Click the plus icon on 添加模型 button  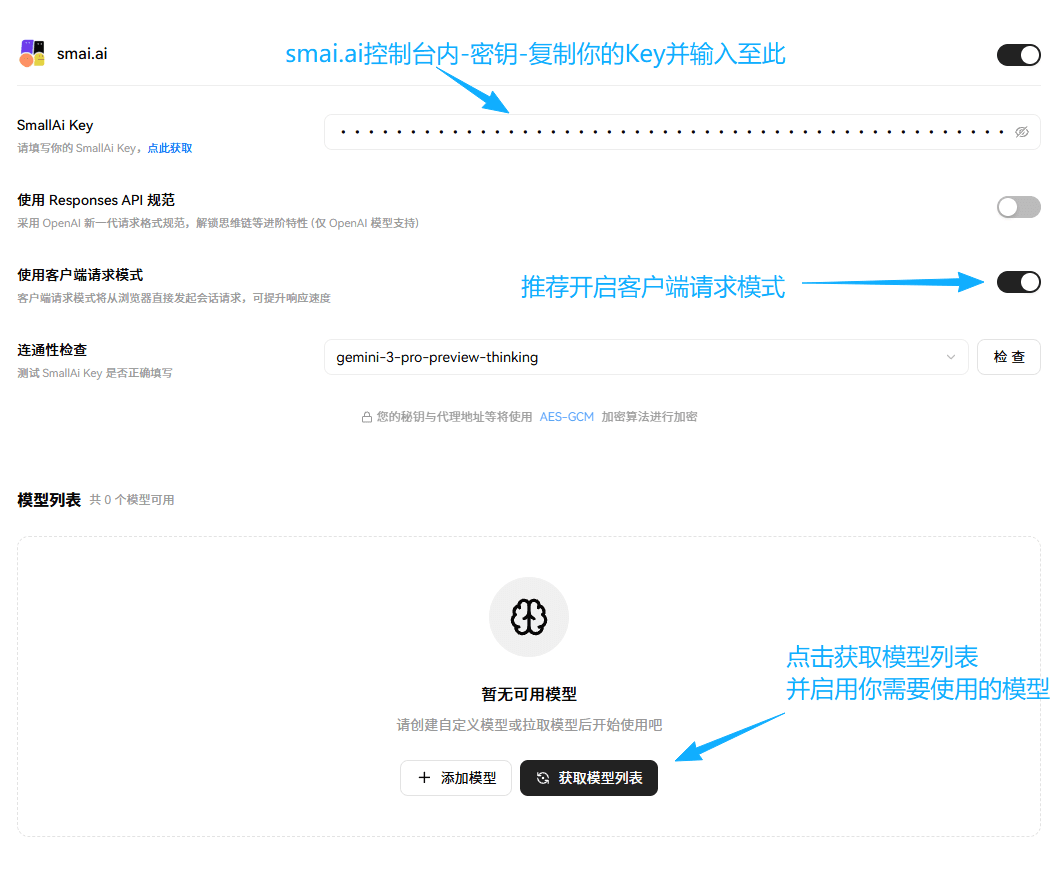[424, 778]
